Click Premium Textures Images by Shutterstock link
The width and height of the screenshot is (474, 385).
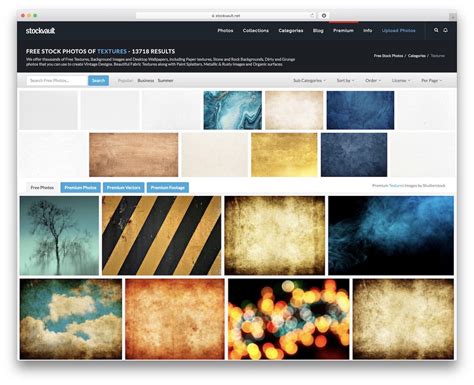tap(409, 185)
